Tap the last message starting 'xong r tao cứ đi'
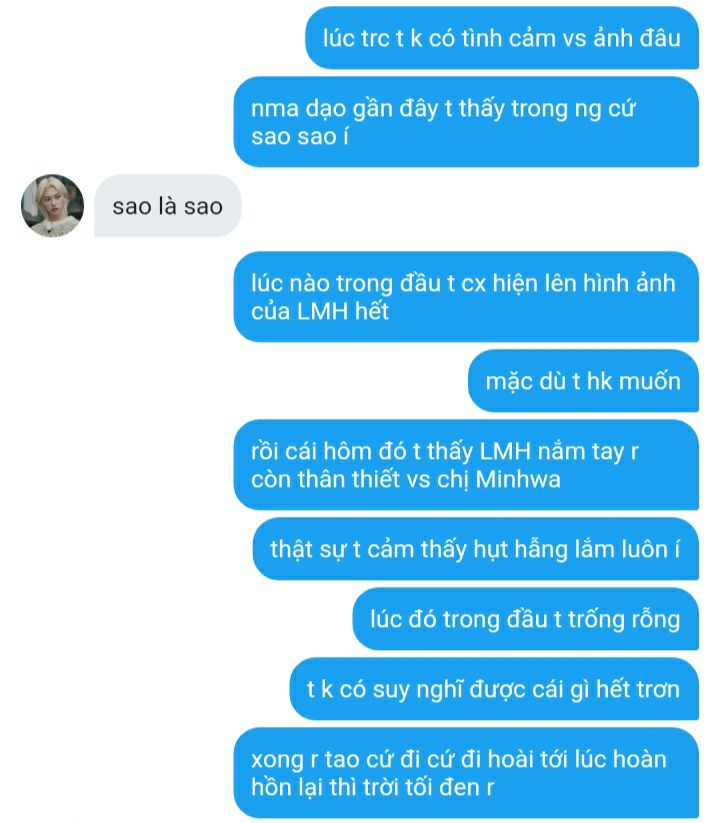The image size is (720, 823). pyautogui.click(x=466, y=773)
